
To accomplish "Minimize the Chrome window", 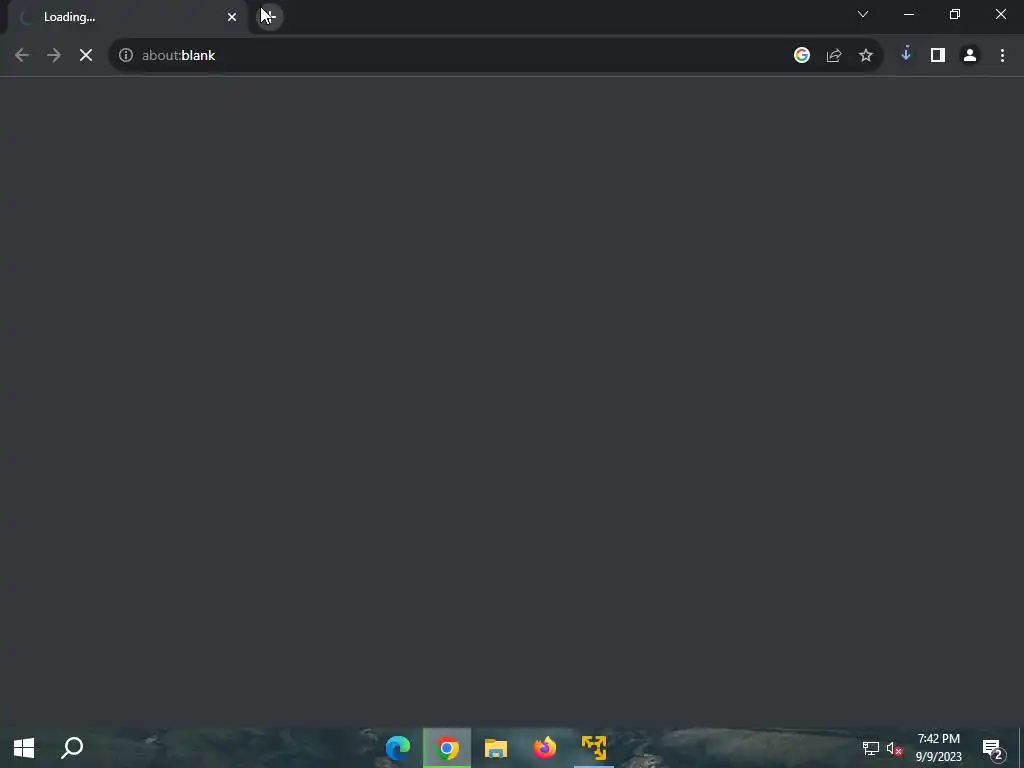I will (908, 14).
